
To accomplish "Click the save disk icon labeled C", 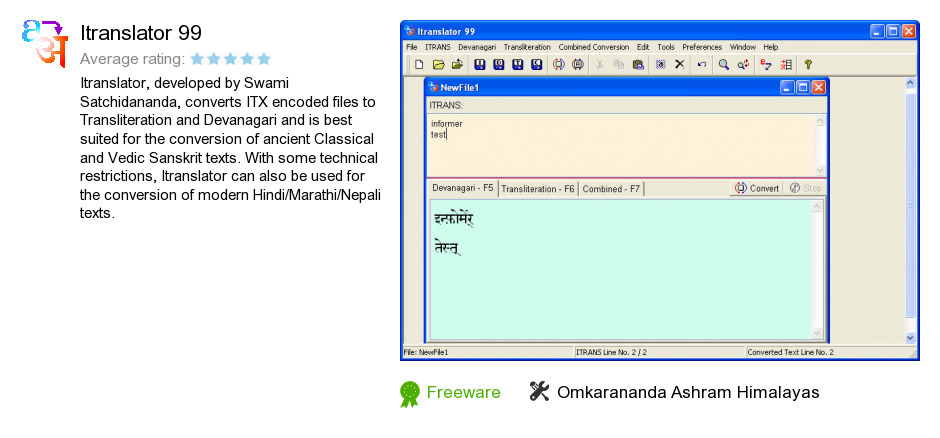I will tap(537, 64).
